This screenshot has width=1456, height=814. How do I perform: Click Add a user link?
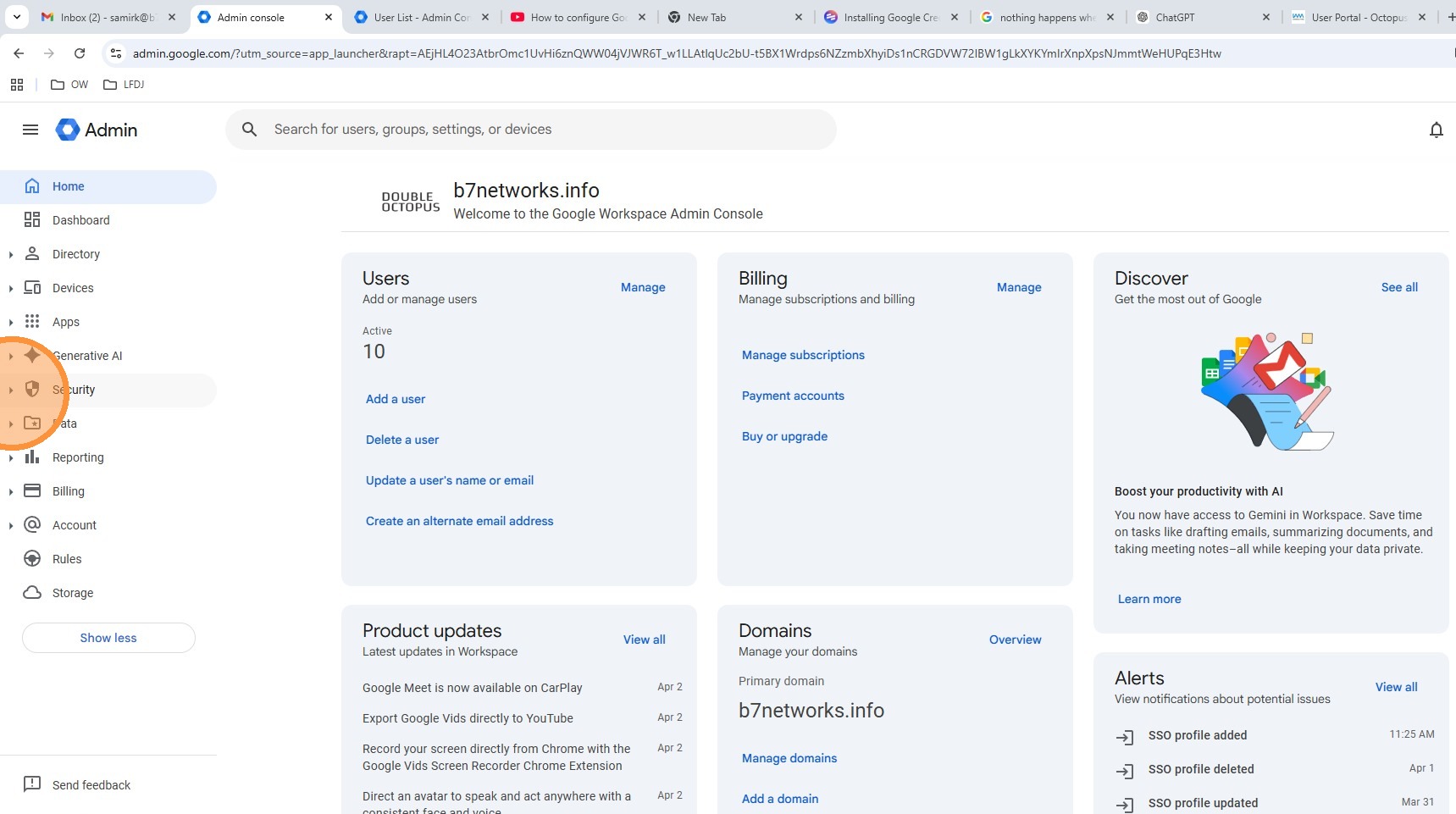396,399
